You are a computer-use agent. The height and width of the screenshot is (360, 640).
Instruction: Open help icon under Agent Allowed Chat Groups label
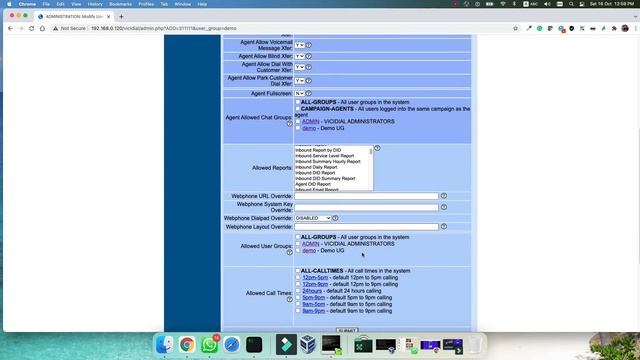coord(289,124)
